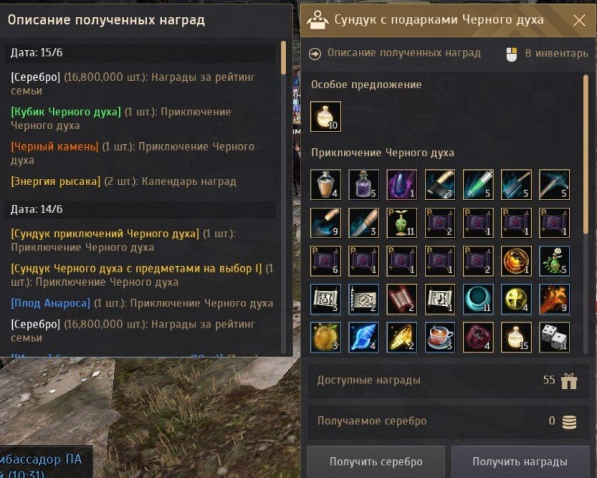
Task: Click the Получить награды button
Action: 520,462
